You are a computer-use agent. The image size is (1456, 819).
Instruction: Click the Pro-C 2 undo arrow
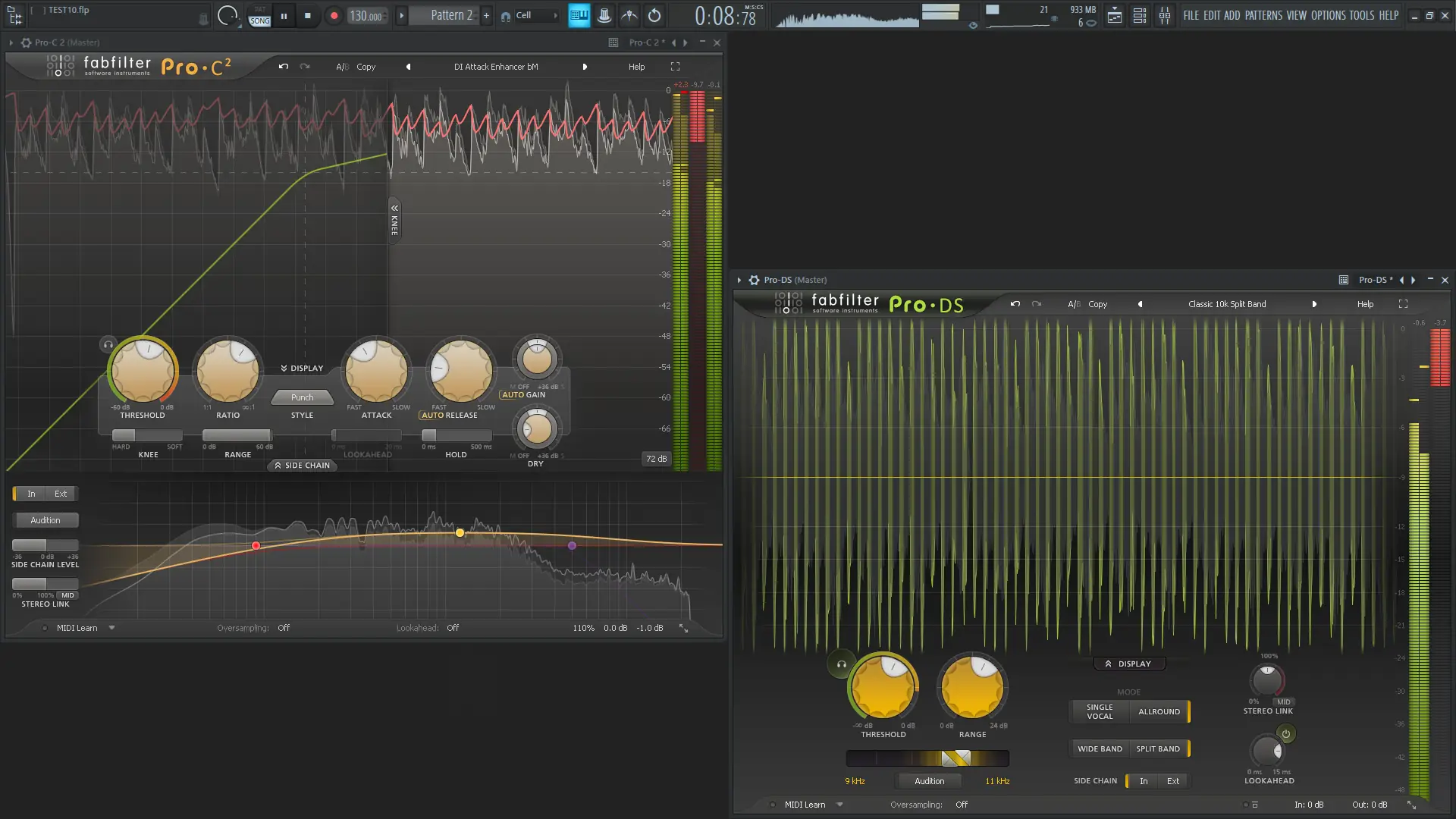point(284,67)
